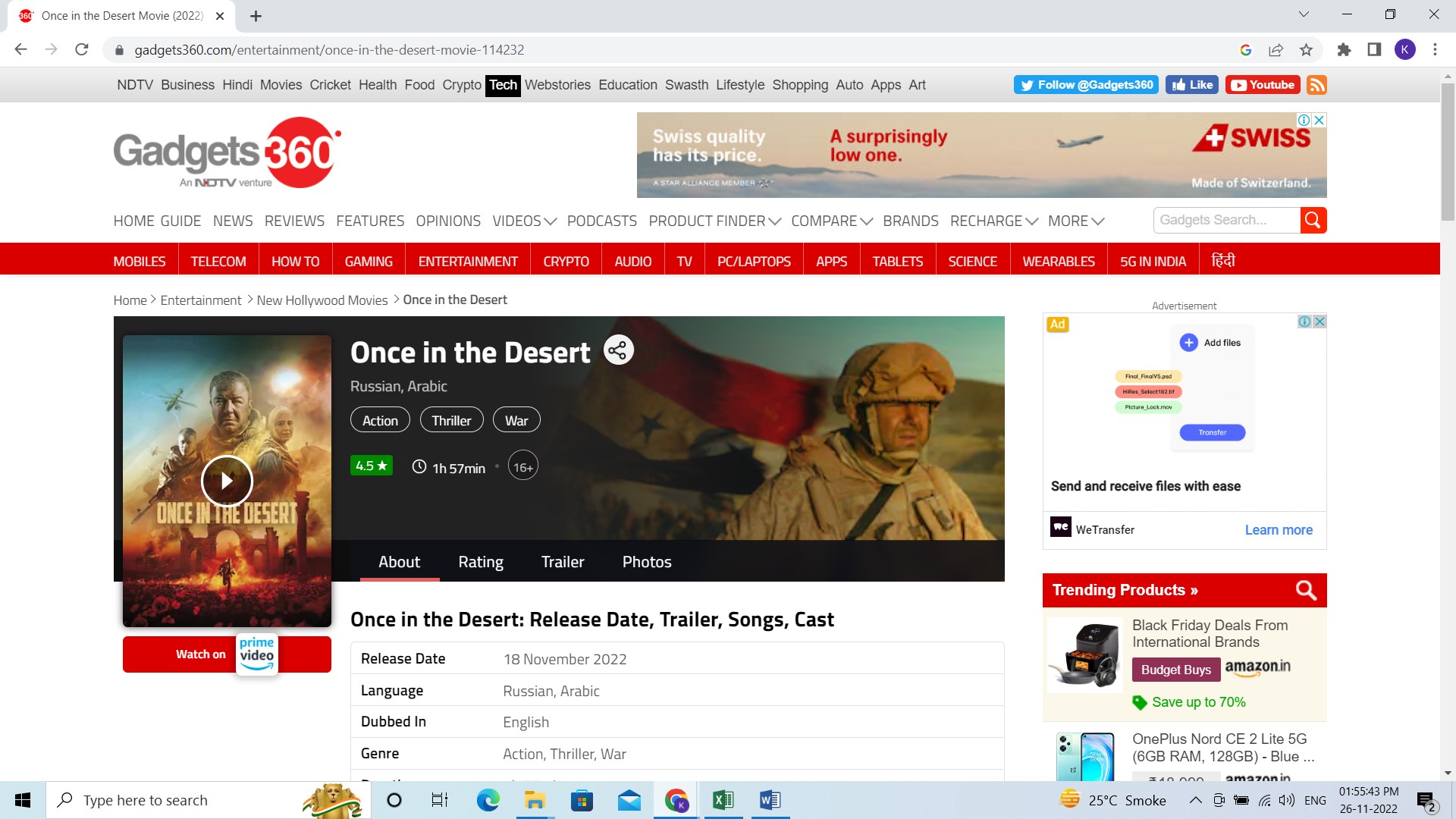Click the Action genre tag
Screen dimensions: 1456x819
(380, 420)
